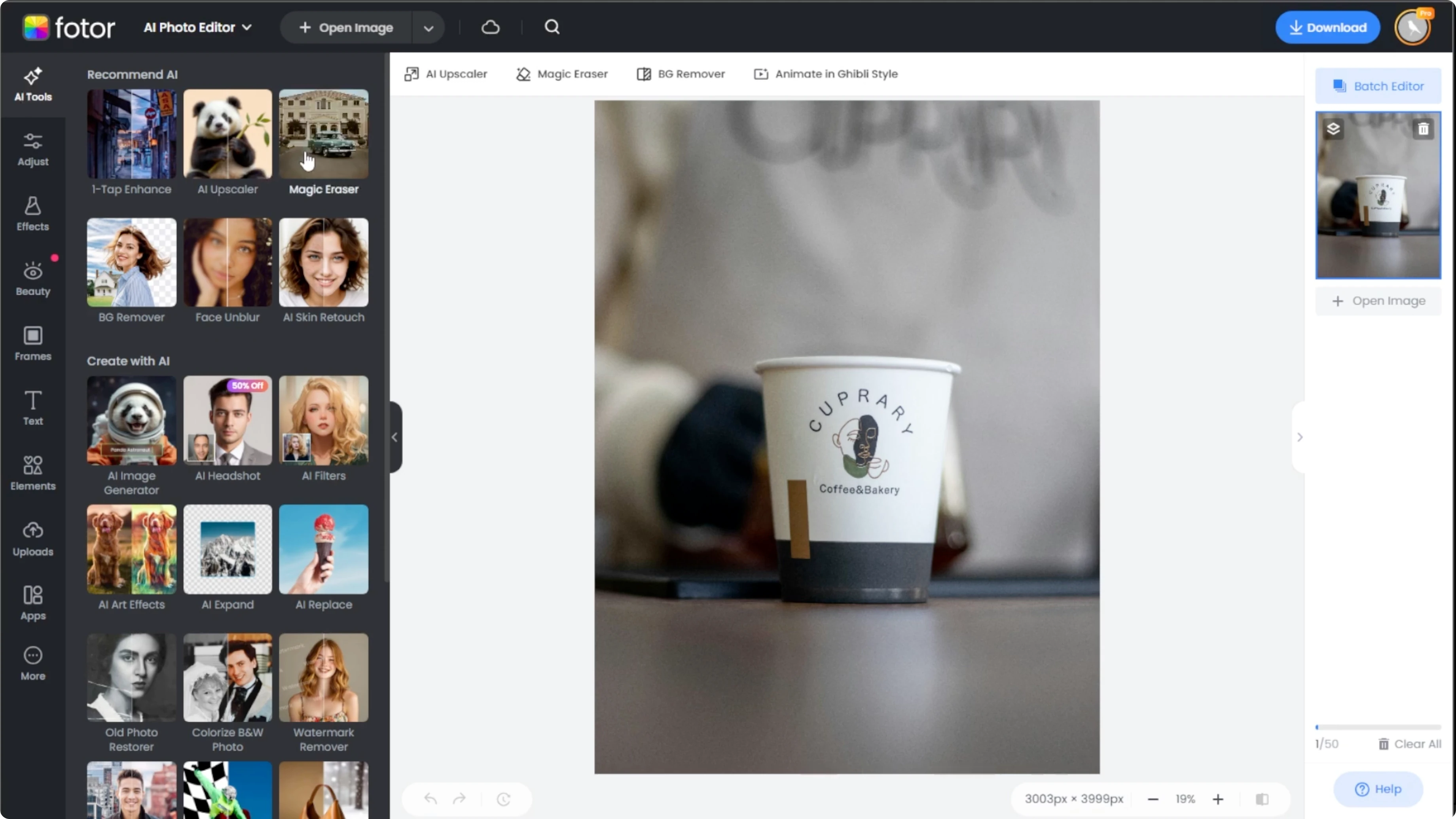Open the Elements sidebar panel

33,474
